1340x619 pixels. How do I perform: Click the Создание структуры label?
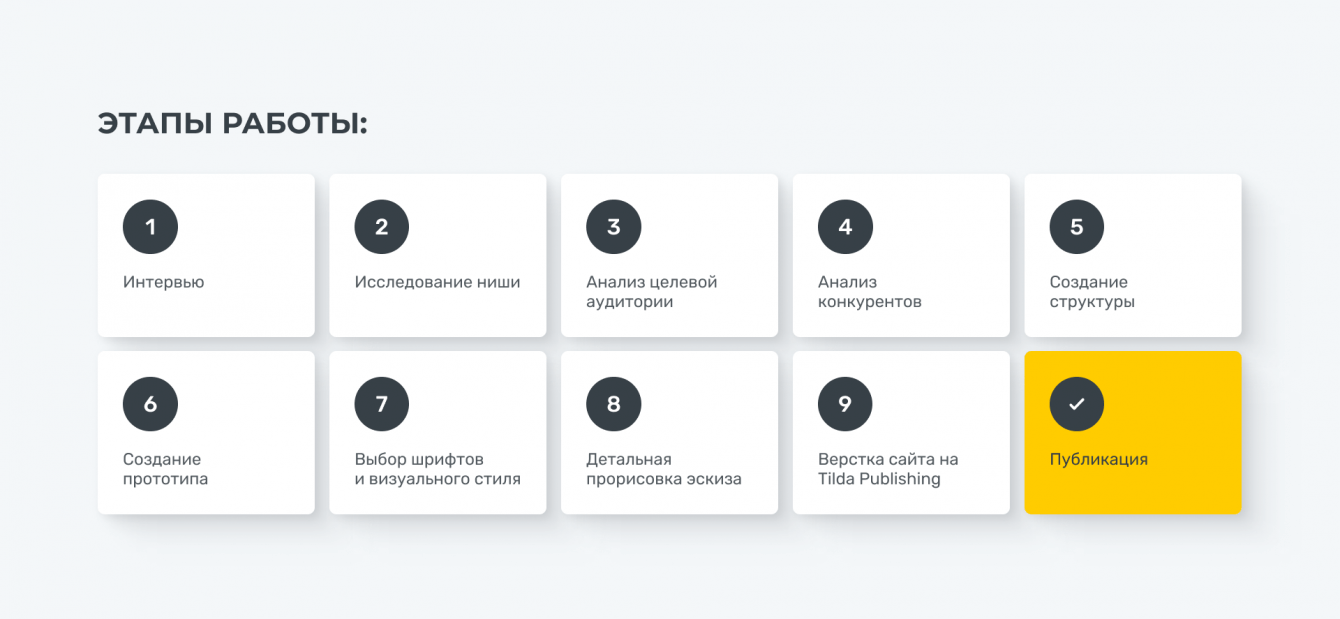(x=1092, y=292)
